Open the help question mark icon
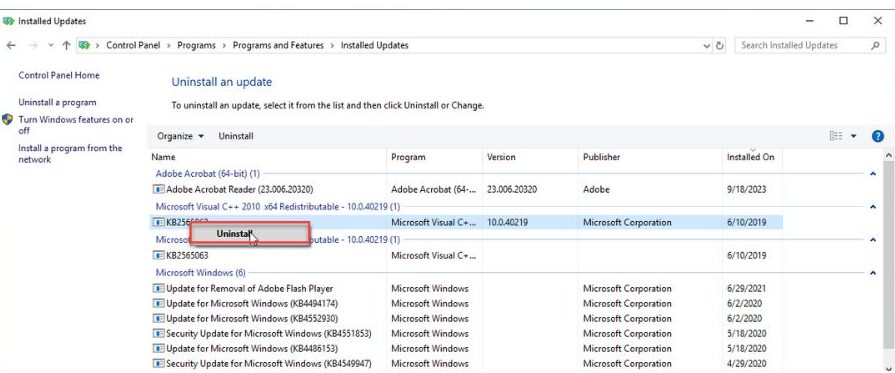895x373 pixels. (x=878, y=136)
